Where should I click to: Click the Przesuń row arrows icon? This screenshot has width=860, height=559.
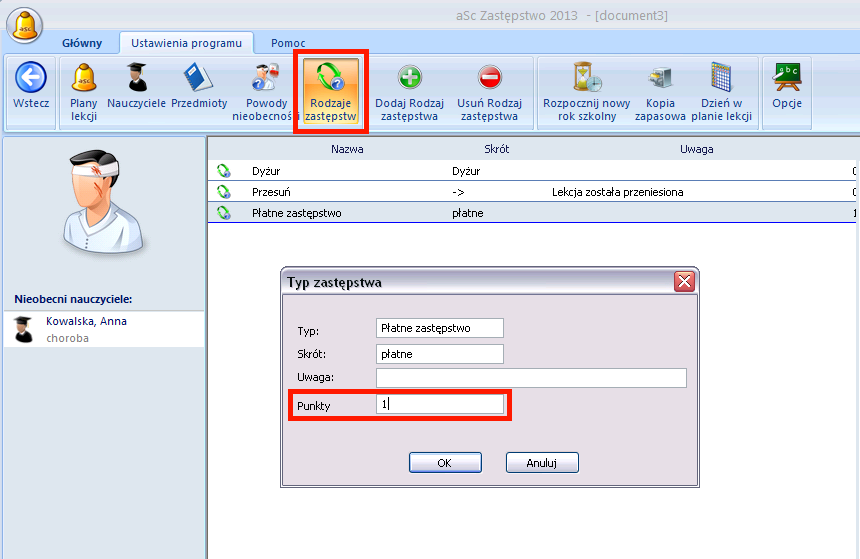224,192
